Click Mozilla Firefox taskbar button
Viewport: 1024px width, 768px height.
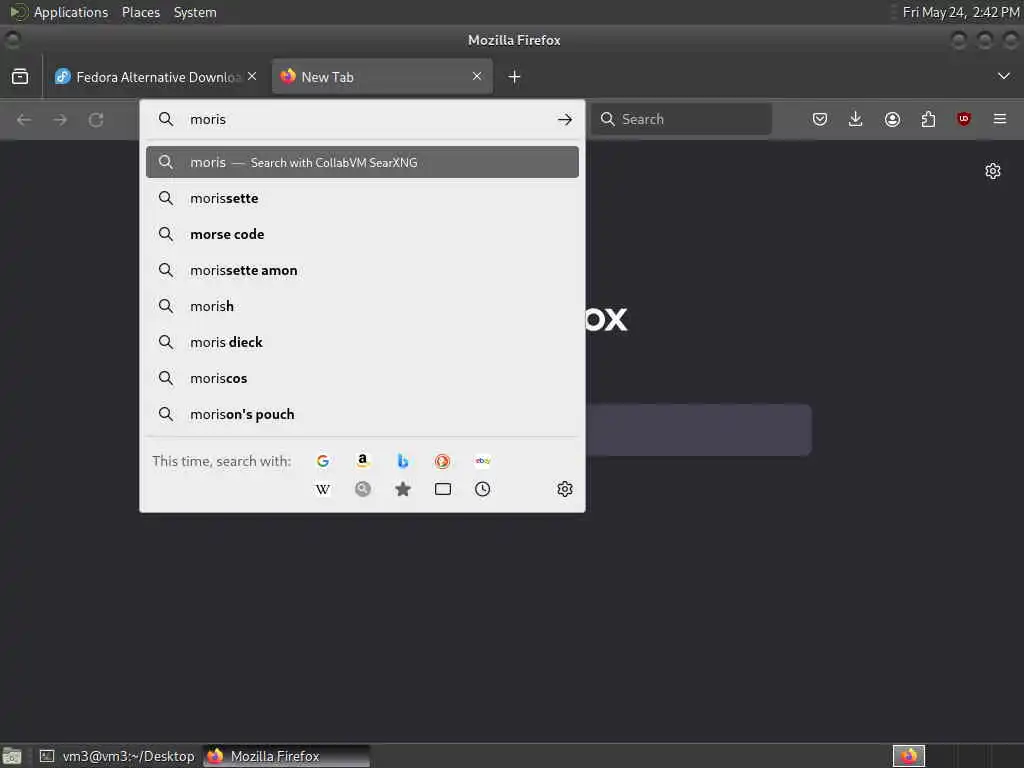pyautogui.click(x=286, y=756)
